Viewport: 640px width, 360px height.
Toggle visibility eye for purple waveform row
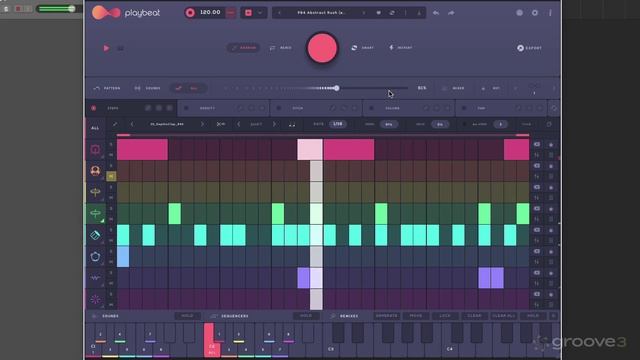pyautogui.click(x=537, y=273)
